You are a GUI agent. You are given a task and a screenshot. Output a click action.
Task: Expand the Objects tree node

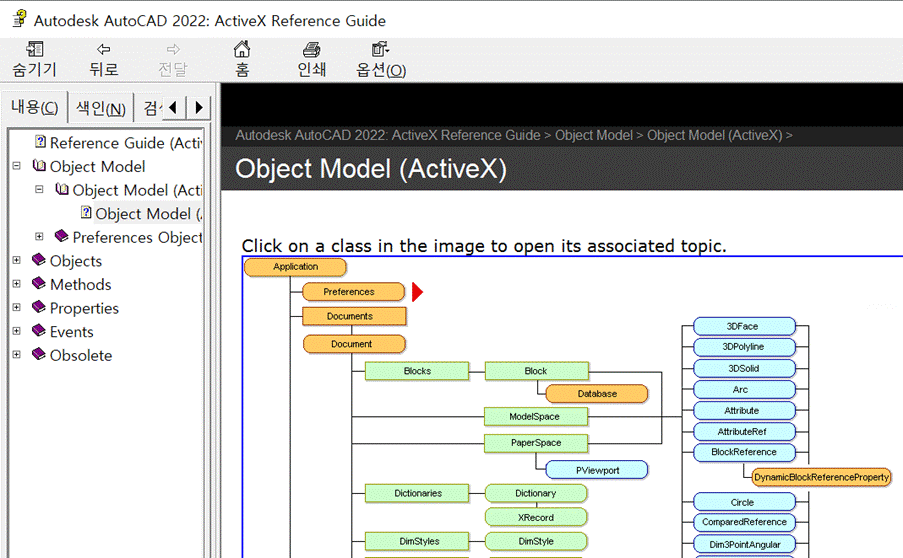pyautogui.click(x=17, y=260)
